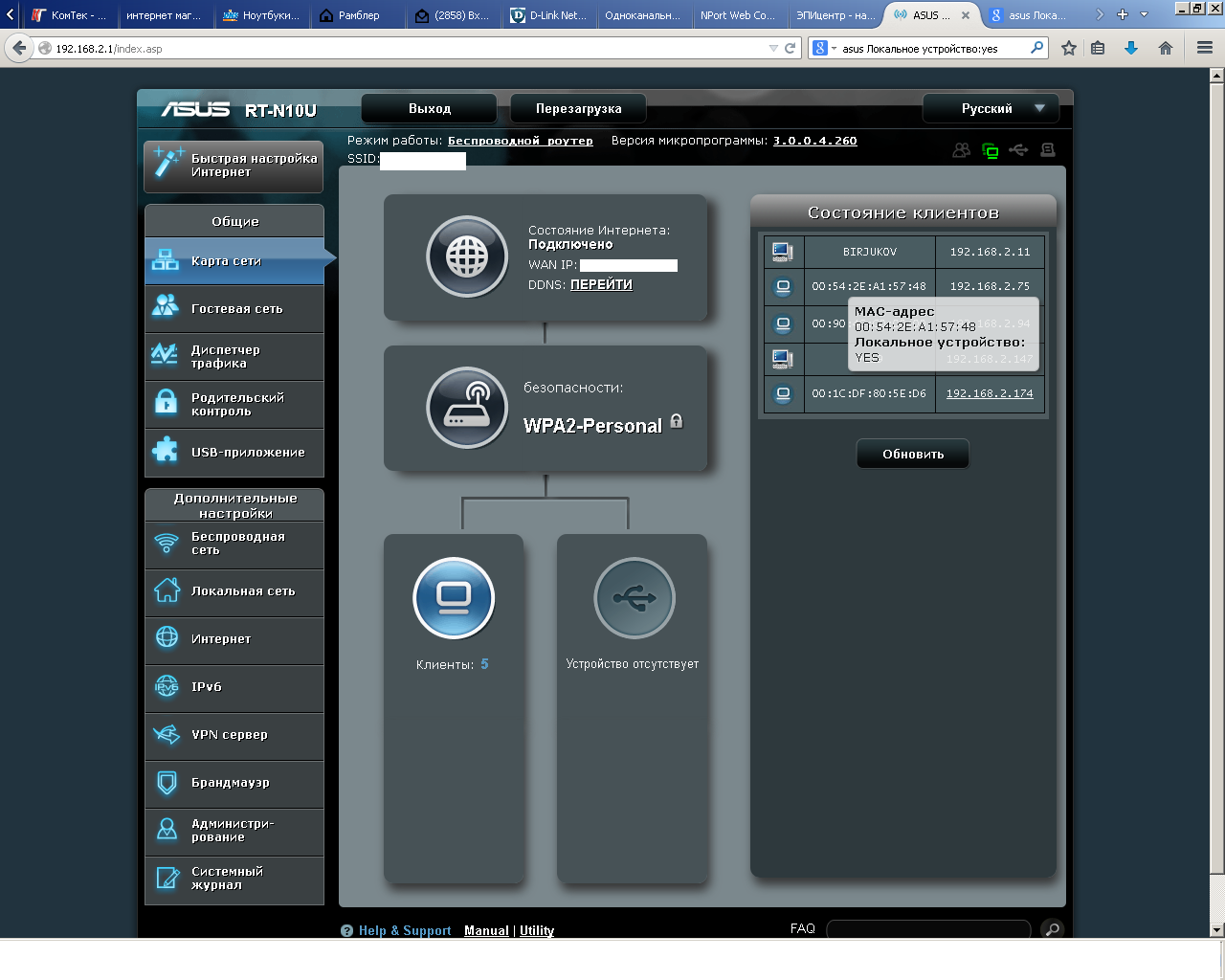The height and width of the screenshot is (980, 1225).
Task: Click the Firefox downloads arrow icon
Action: (1131, 48)
